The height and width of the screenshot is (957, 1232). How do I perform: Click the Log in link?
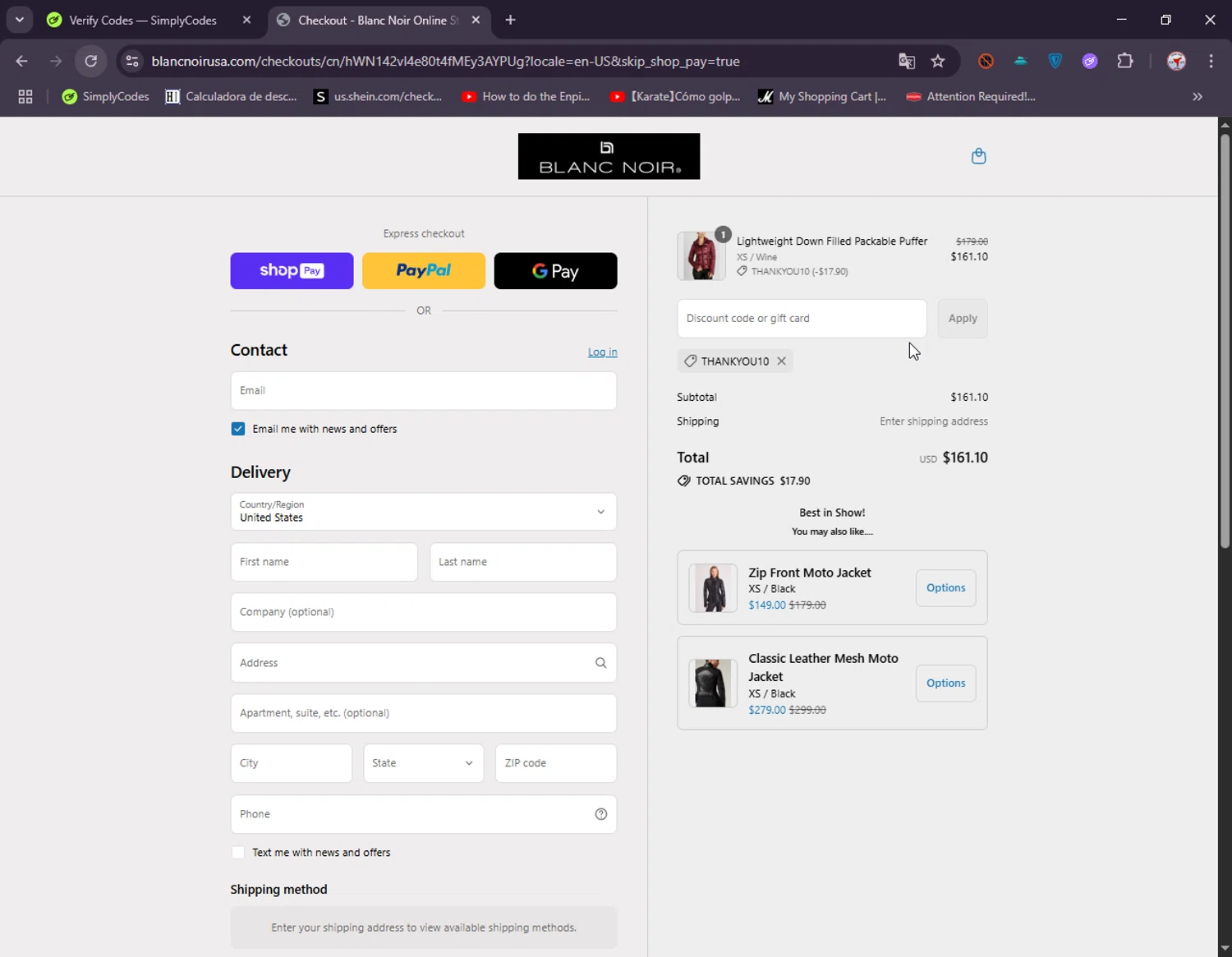(602, 352)
